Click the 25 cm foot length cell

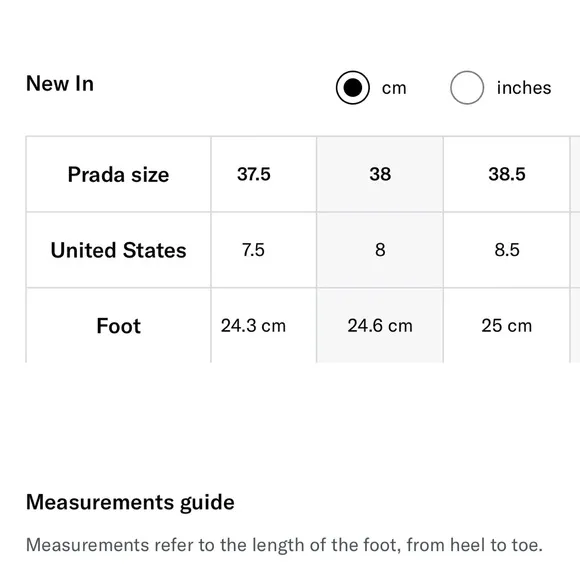click(x=506, y=326)
